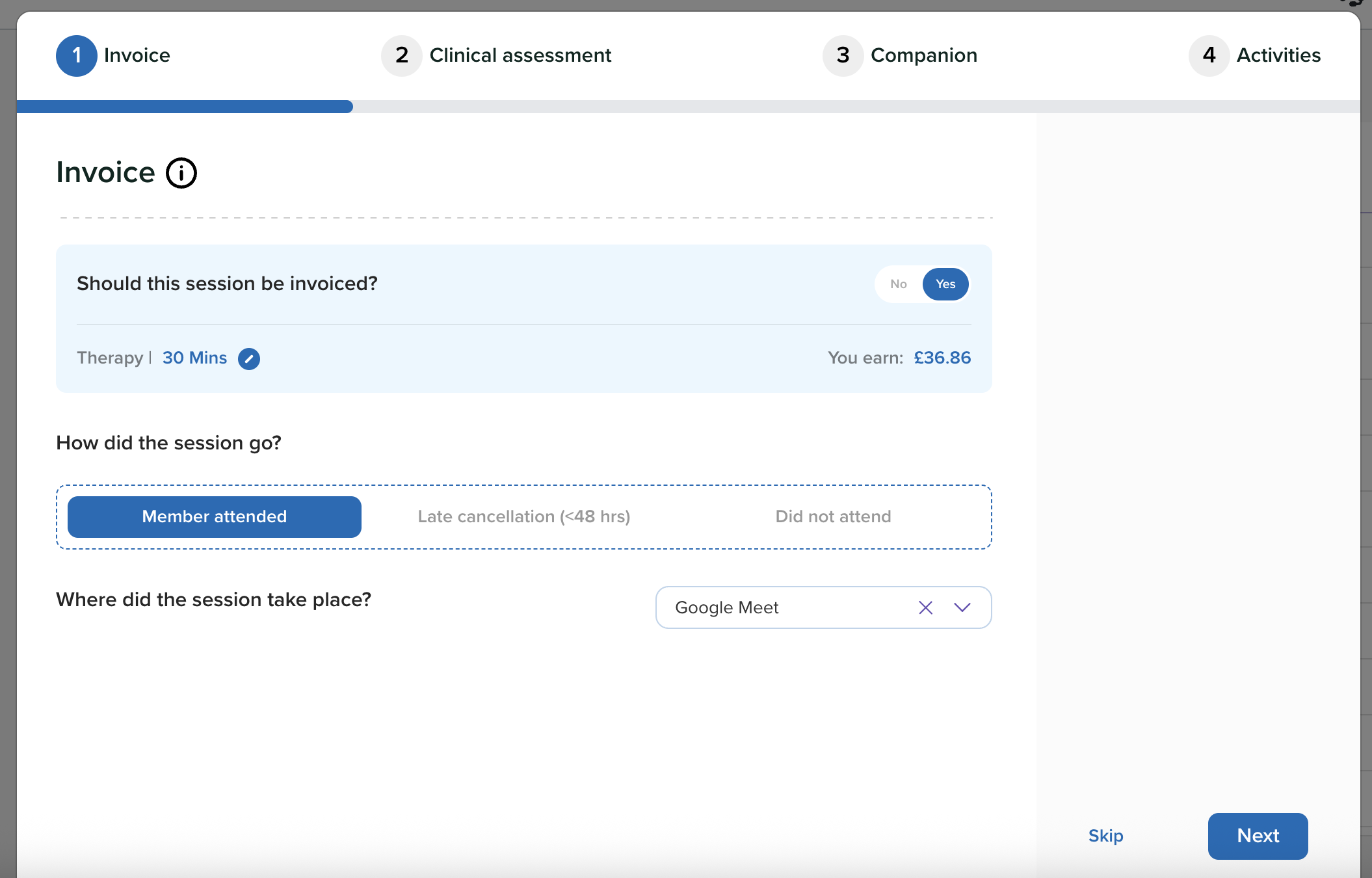Viewport: 1372px width, 878px height.
Task: Set invoicing toggle to Yes
Action: 945,284
